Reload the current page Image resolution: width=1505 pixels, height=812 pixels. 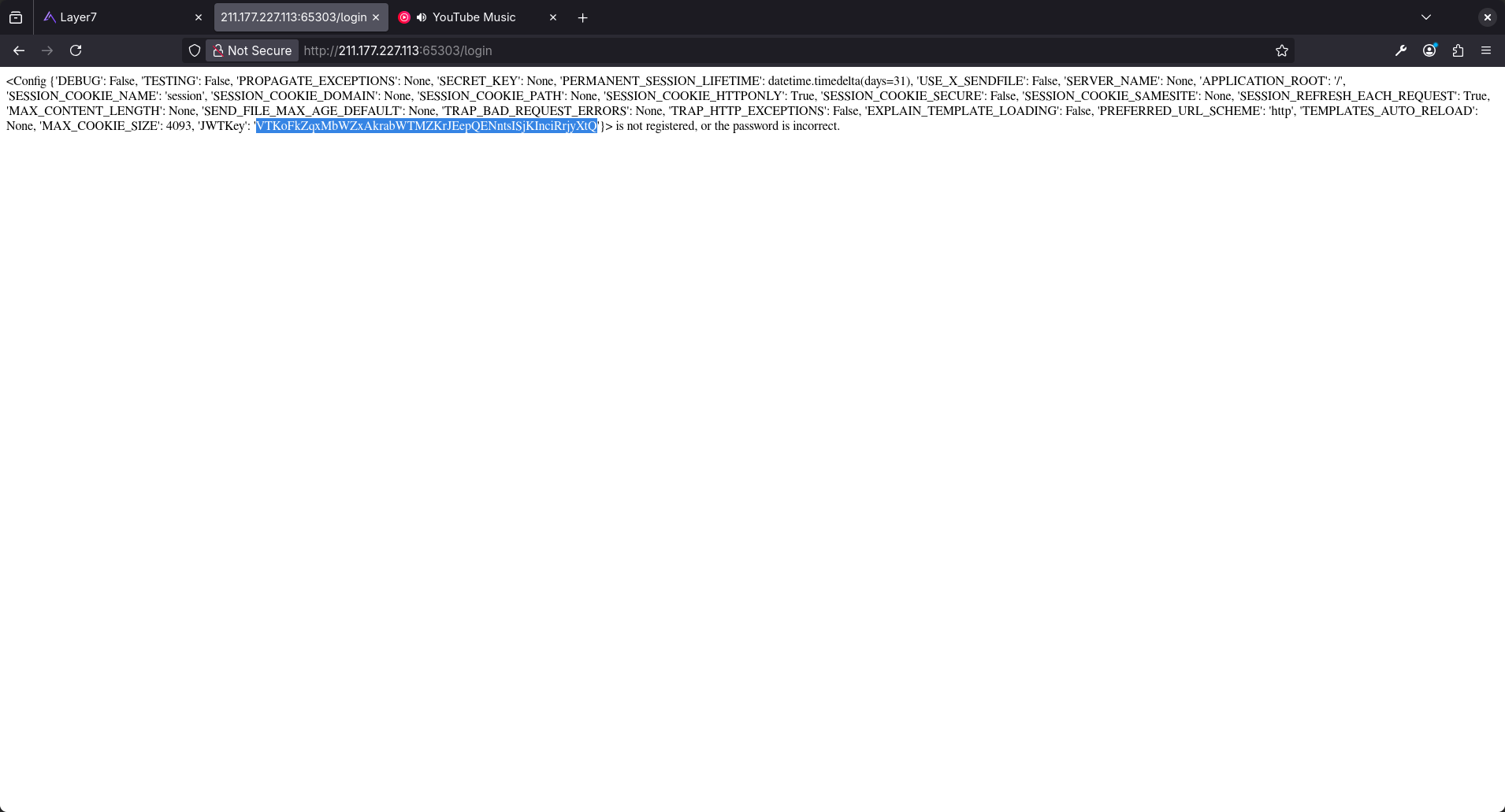point(76,50)
